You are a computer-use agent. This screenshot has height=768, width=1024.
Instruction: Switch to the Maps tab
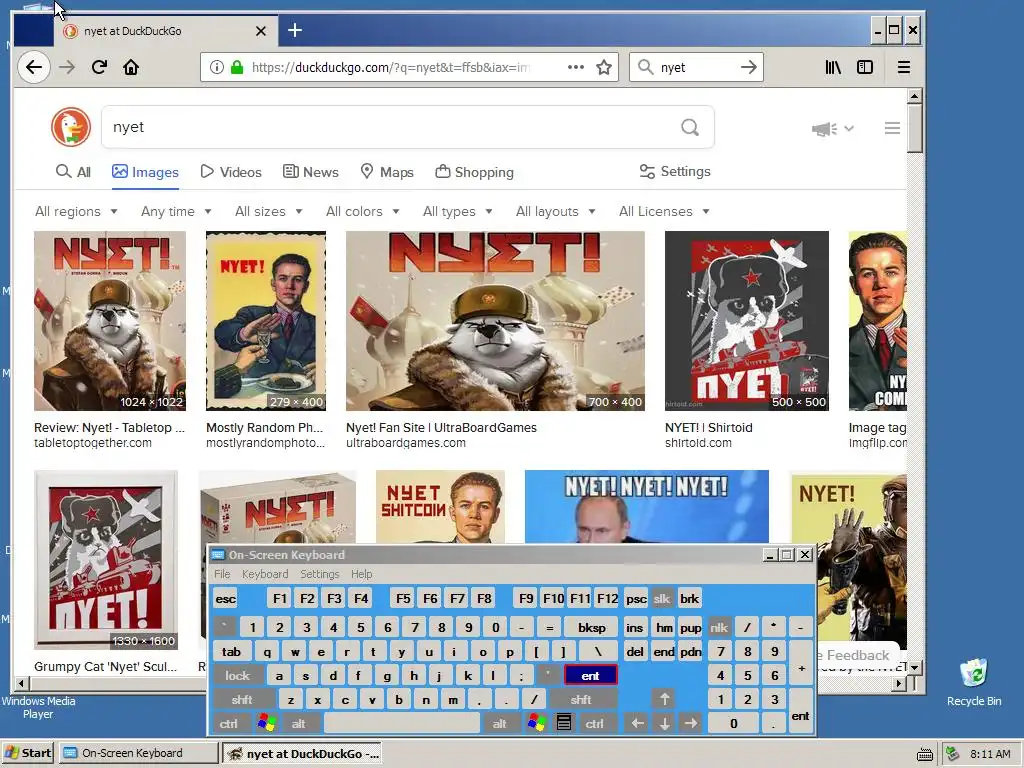(387, 172)
